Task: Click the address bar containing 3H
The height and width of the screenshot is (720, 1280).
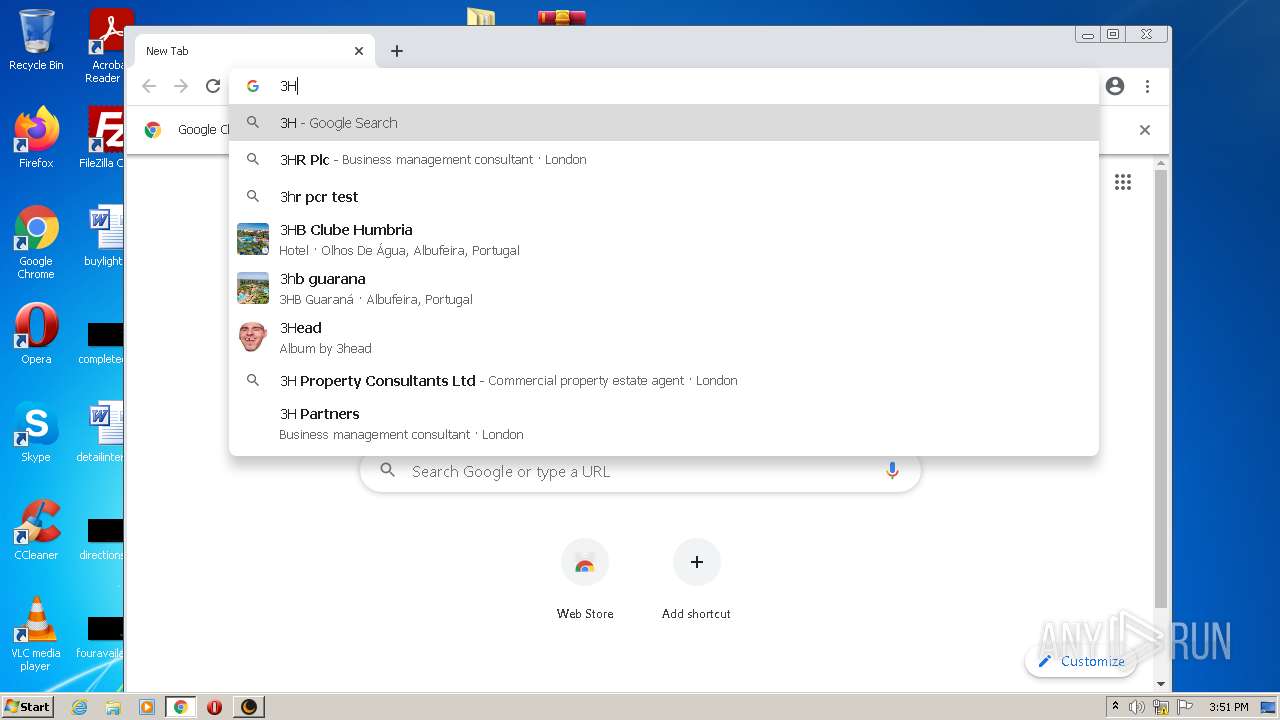Action: (x=665, y=86)
